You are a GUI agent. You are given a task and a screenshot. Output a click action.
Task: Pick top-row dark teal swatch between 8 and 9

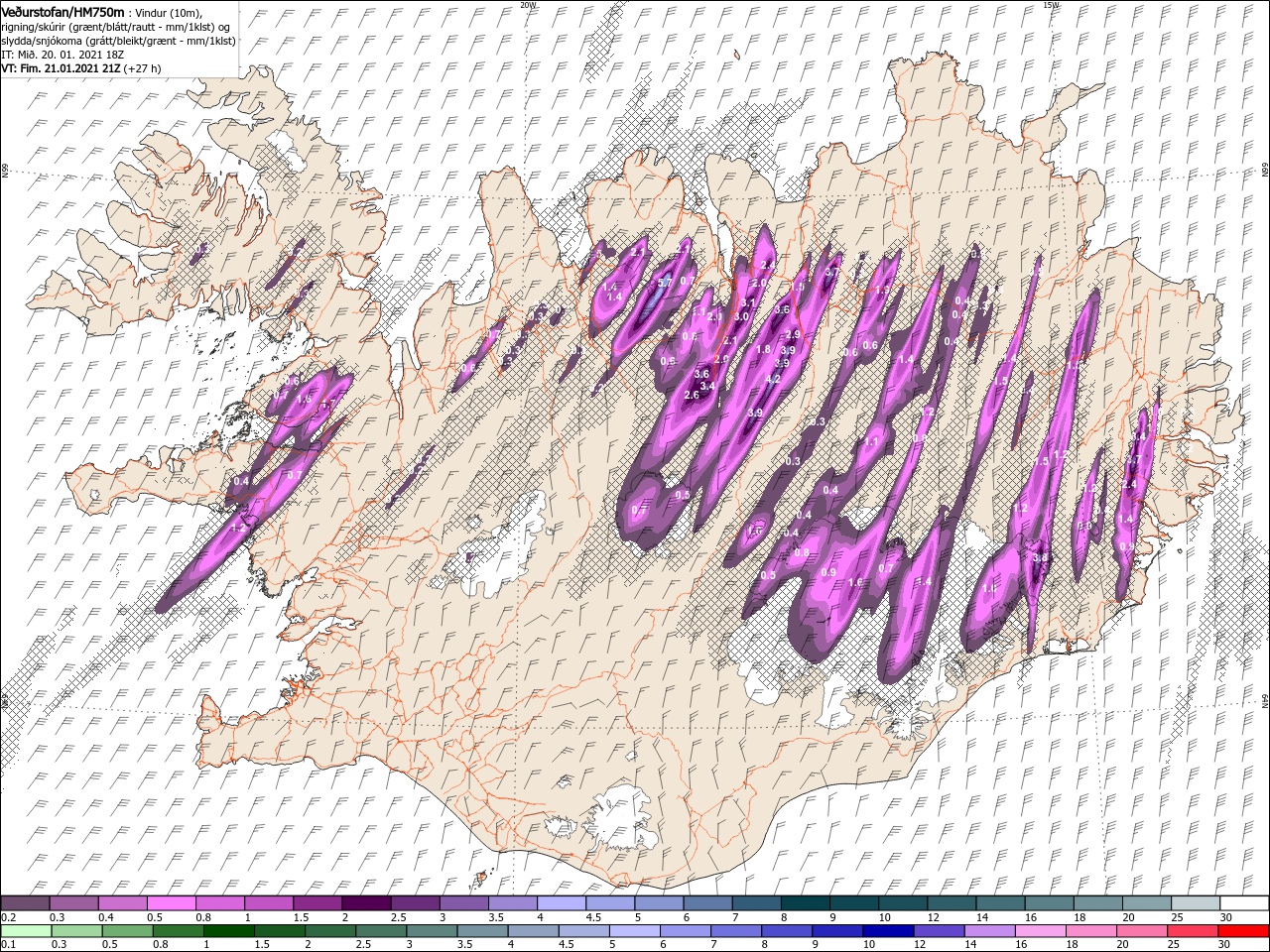pos(806,902)
